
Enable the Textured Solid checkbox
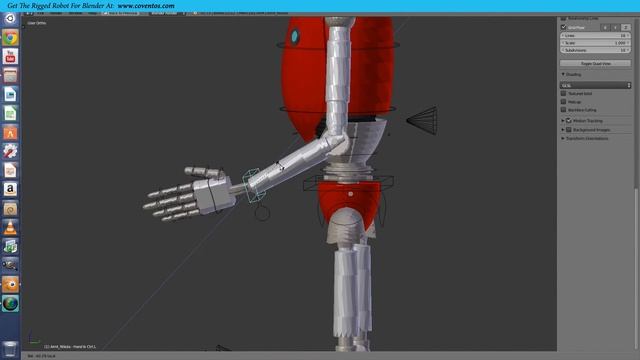[x=564, y=93]
